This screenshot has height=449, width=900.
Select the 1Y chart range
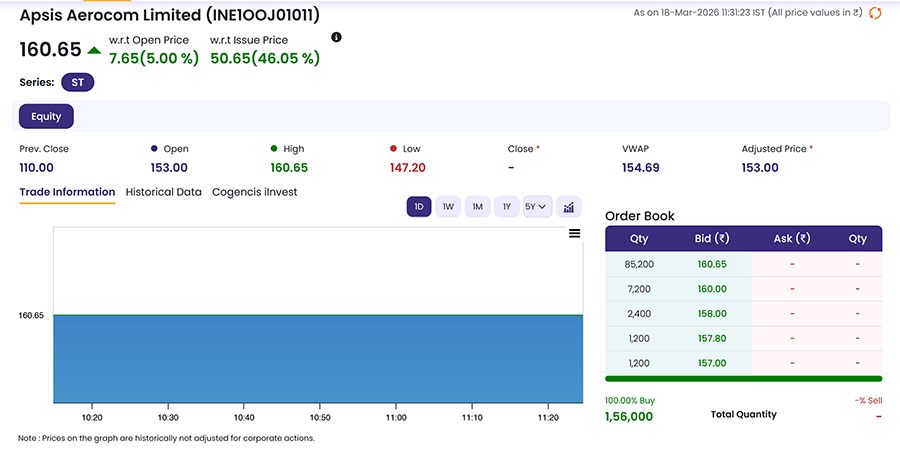pyautogui.click(x=507, y=207)
